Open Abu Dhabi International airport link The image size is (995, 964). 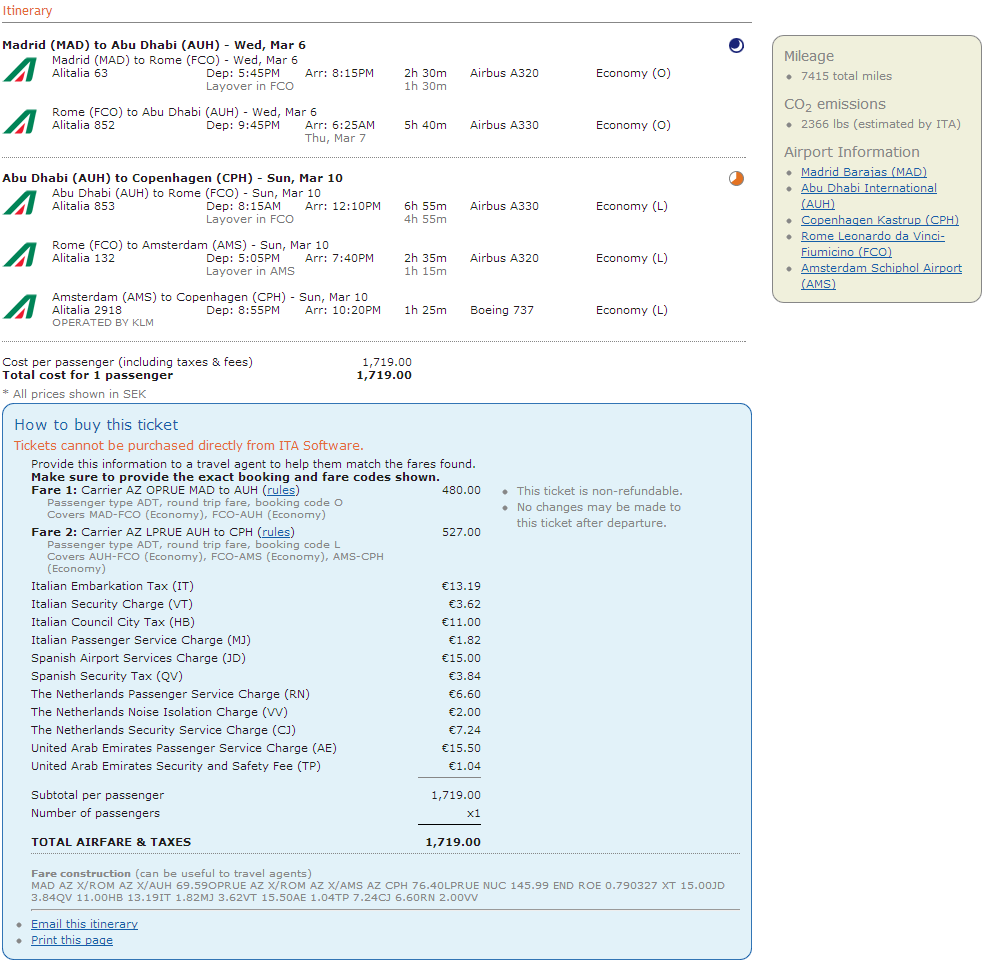[868, 188]
